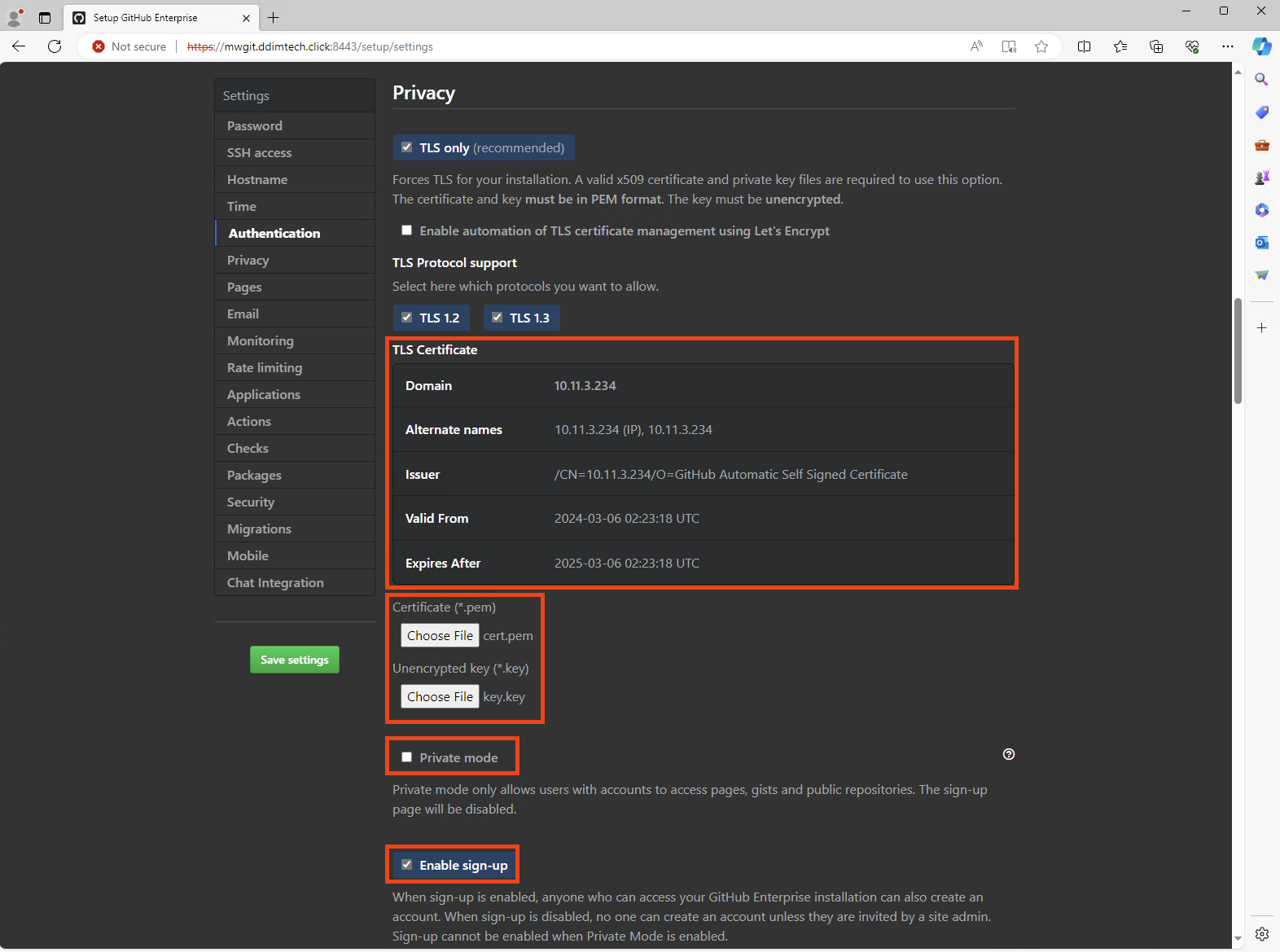This screenshot has width=1280, height=952.
Task: Open immersive reader icon in address bar
Action: 1009,46
